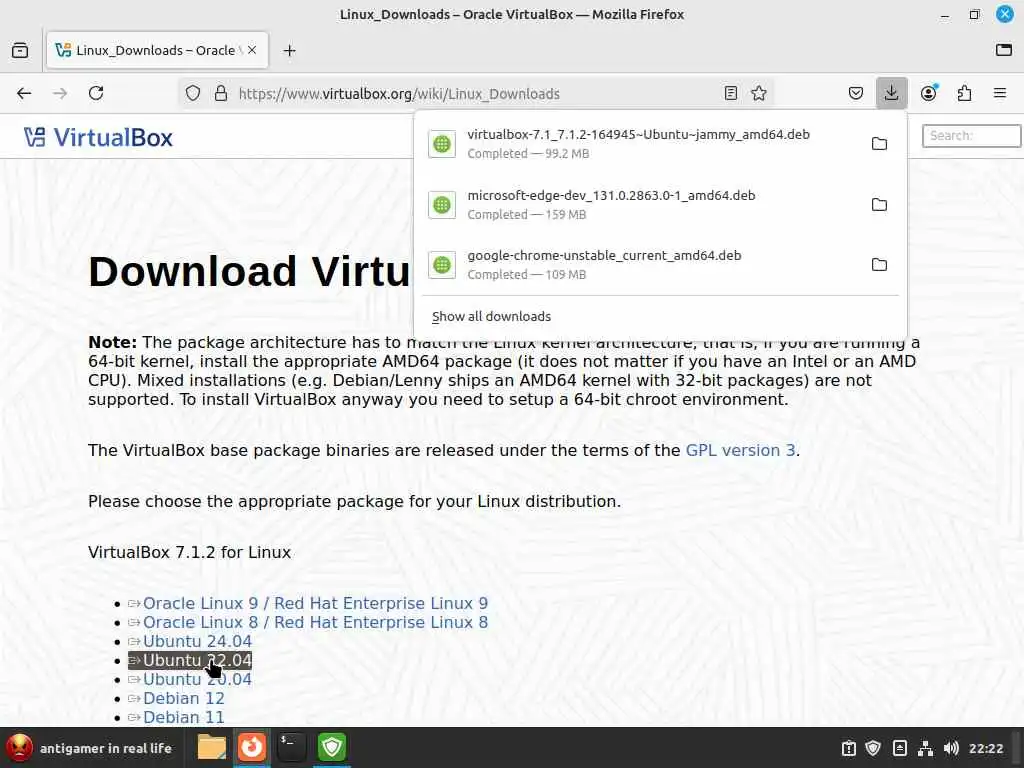Open the Firefox hamburger menu
This screenshot has width=1024, height=768.
pos(1000,93)
